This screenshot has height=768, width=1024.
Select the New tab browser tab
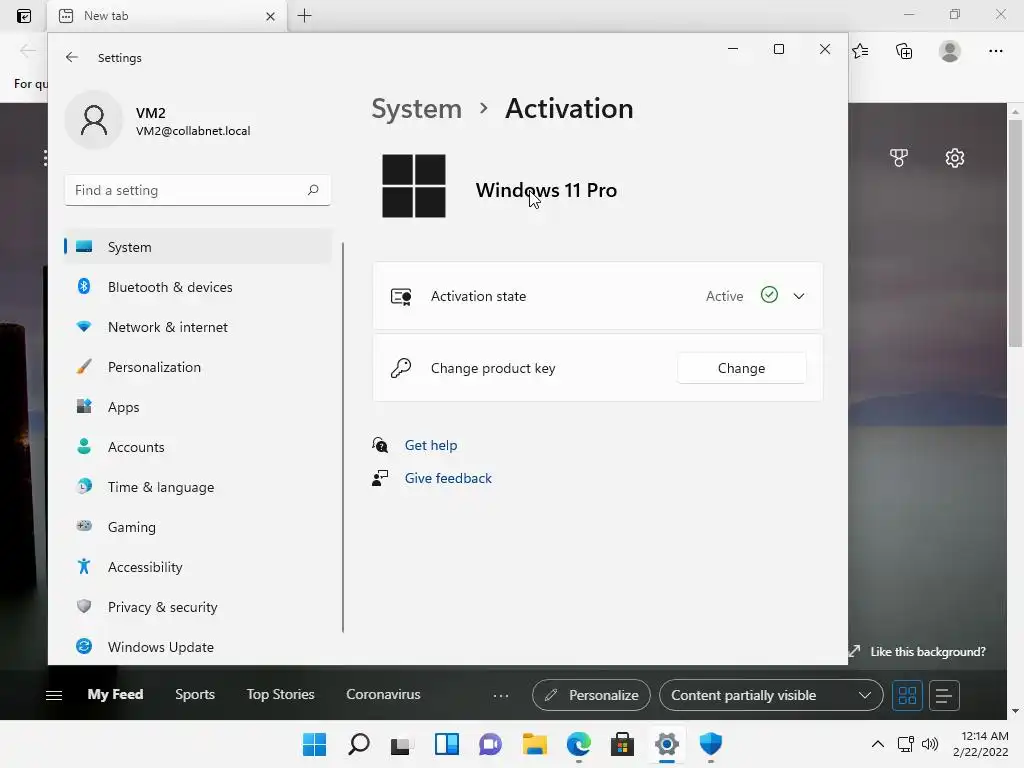(x=167, y=16)
